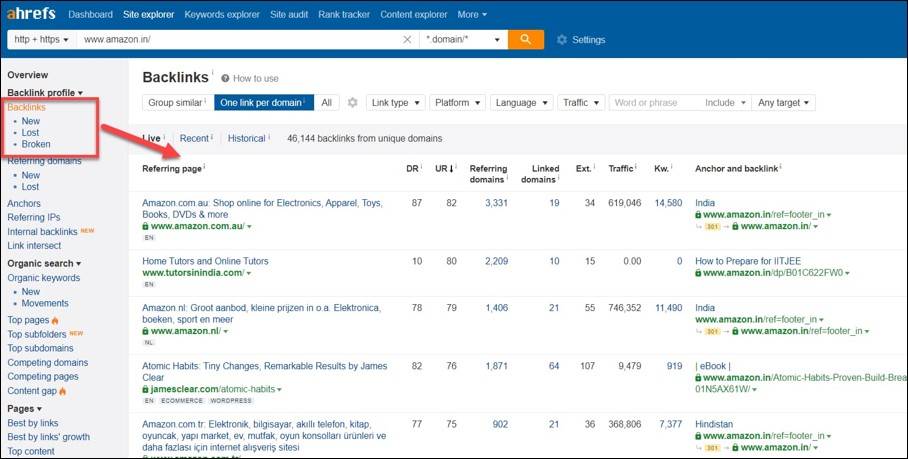Click the green lock icon beside www.amazon.com.au
908x459 pixels.
pos(145,226)
